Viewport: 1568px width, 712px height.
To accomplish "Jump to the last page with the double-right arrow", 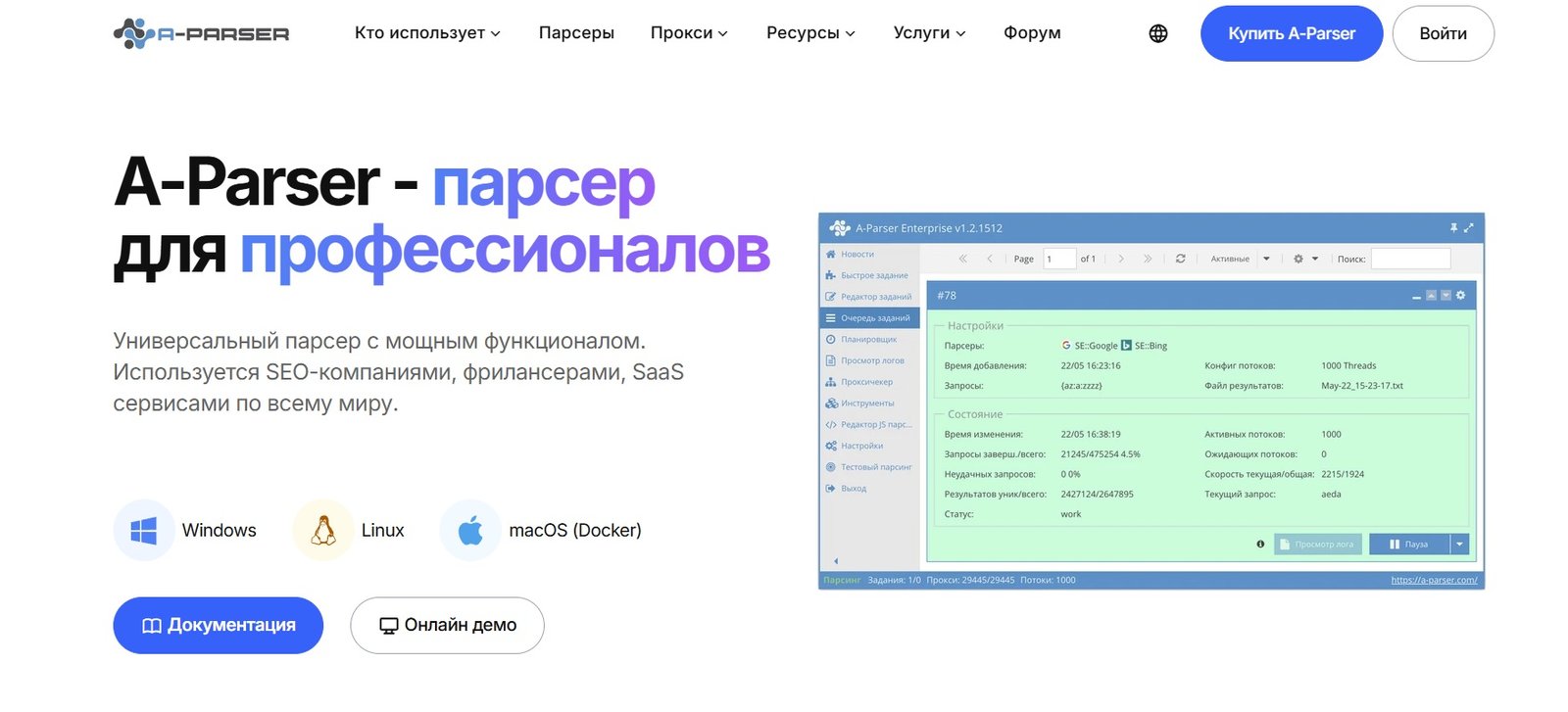I will (1148, 259).
